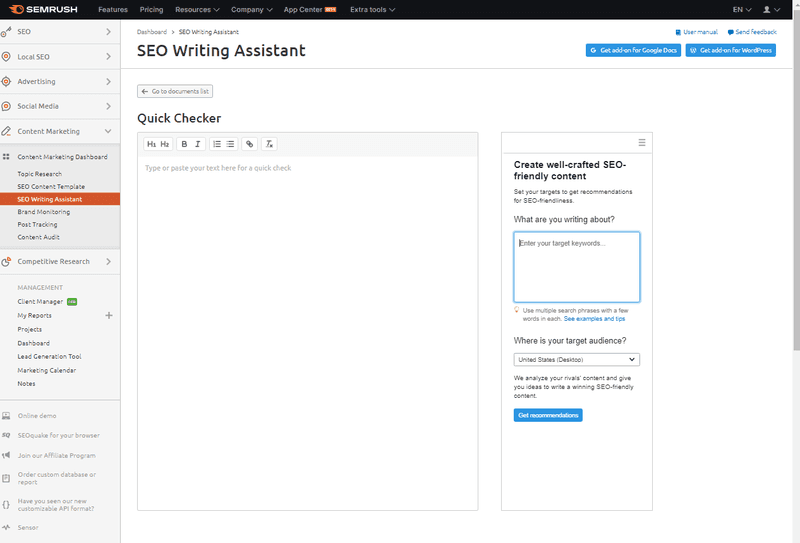Select SEO Content Template

[x=51, y=186]
